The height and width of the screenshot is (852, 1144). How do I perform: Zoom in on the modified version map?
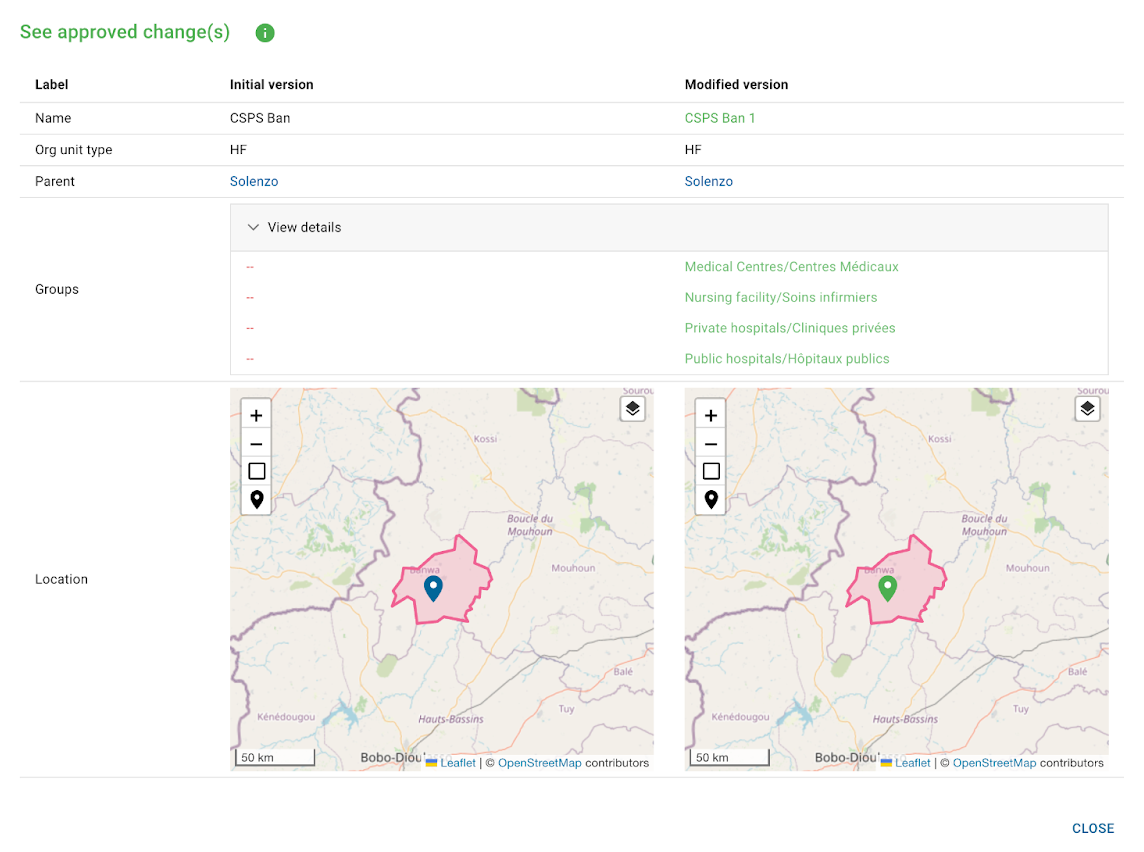[711, 415]
